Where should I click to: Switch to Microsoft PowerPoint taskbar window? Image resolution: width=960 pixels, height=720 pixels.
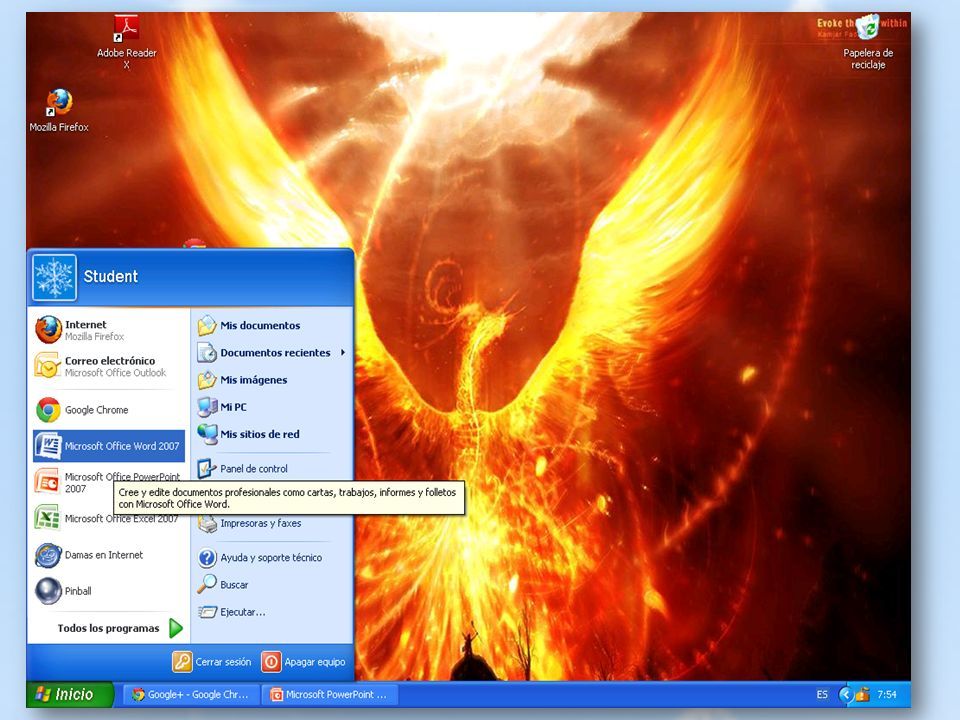click(x=331, y=694)
